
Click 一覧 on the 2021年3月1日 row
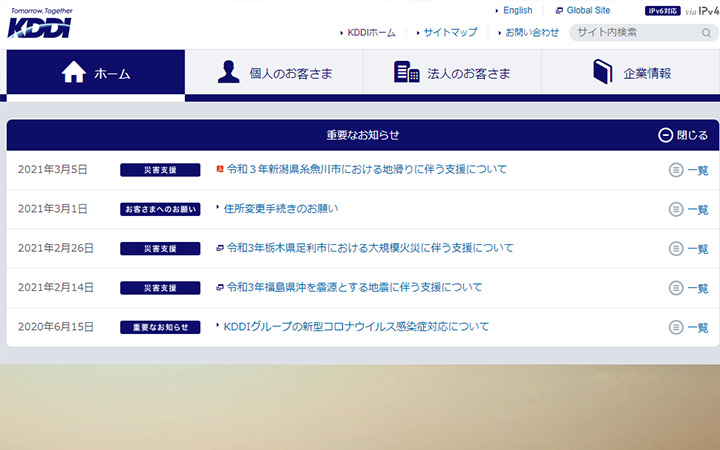[x=698, y=209]
